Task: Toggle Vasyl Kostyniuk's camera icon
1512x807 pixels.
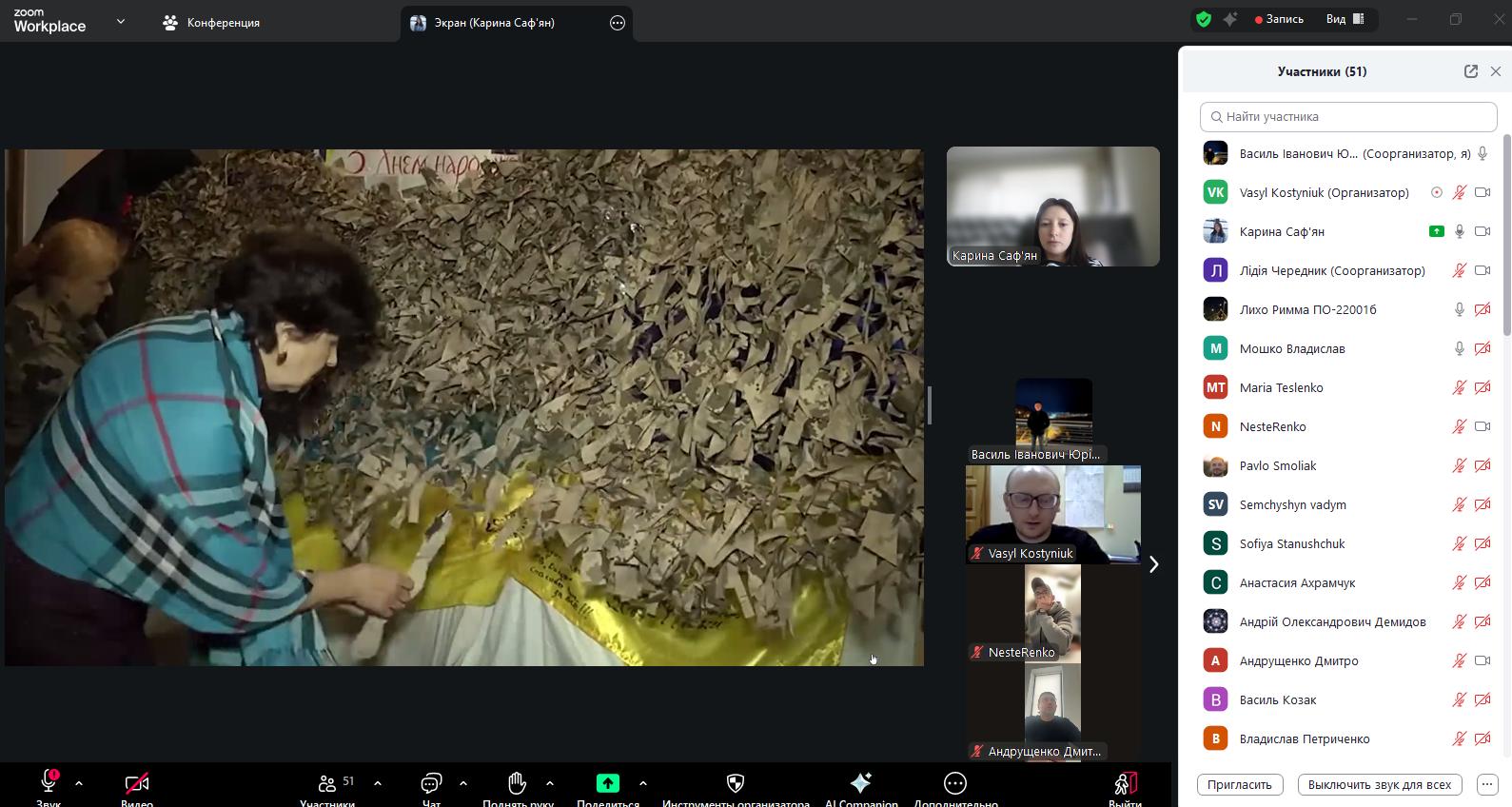Action: point(1483,192)
